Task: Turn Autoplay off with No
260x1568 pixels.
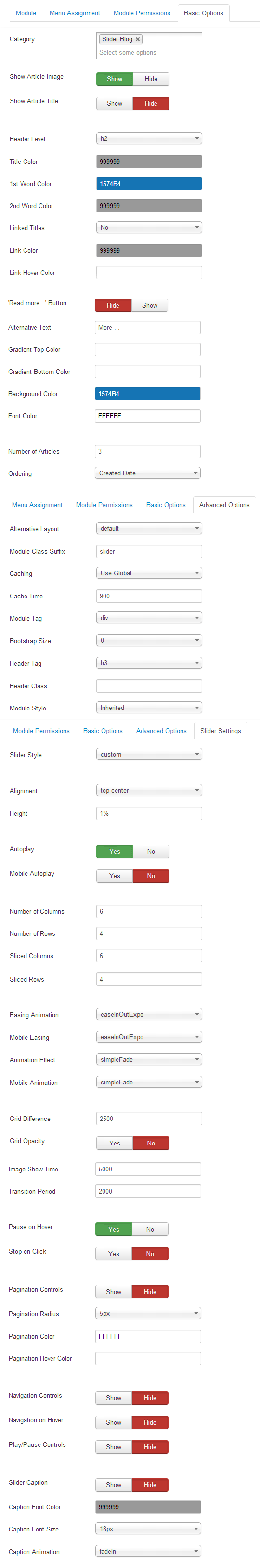Action: tap(151, 852)
